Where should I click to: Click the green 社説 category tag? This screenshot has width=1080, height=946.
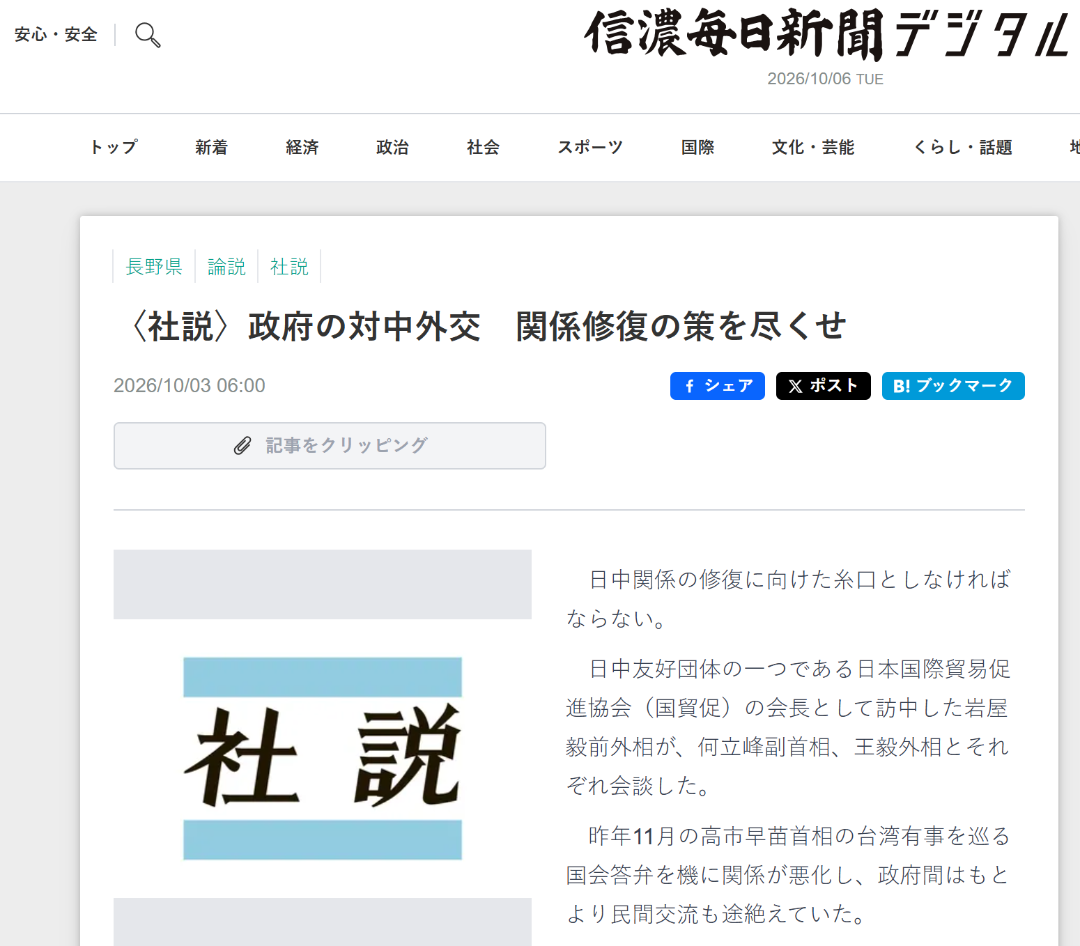coord(289,267)
